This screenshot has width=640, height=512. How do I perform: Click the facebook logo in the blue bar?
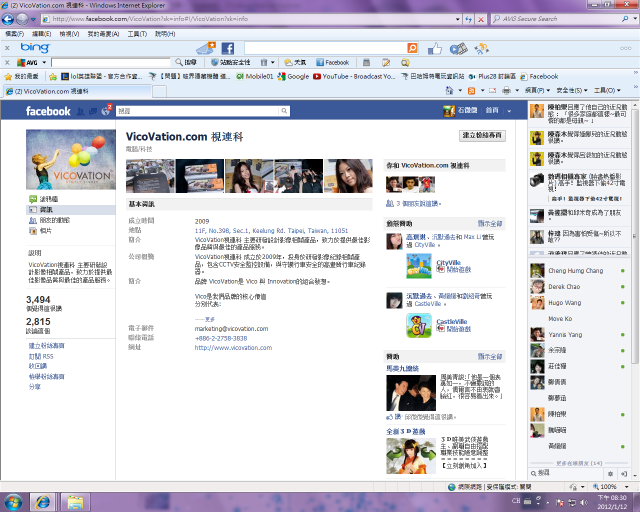[x=48, y=111]
